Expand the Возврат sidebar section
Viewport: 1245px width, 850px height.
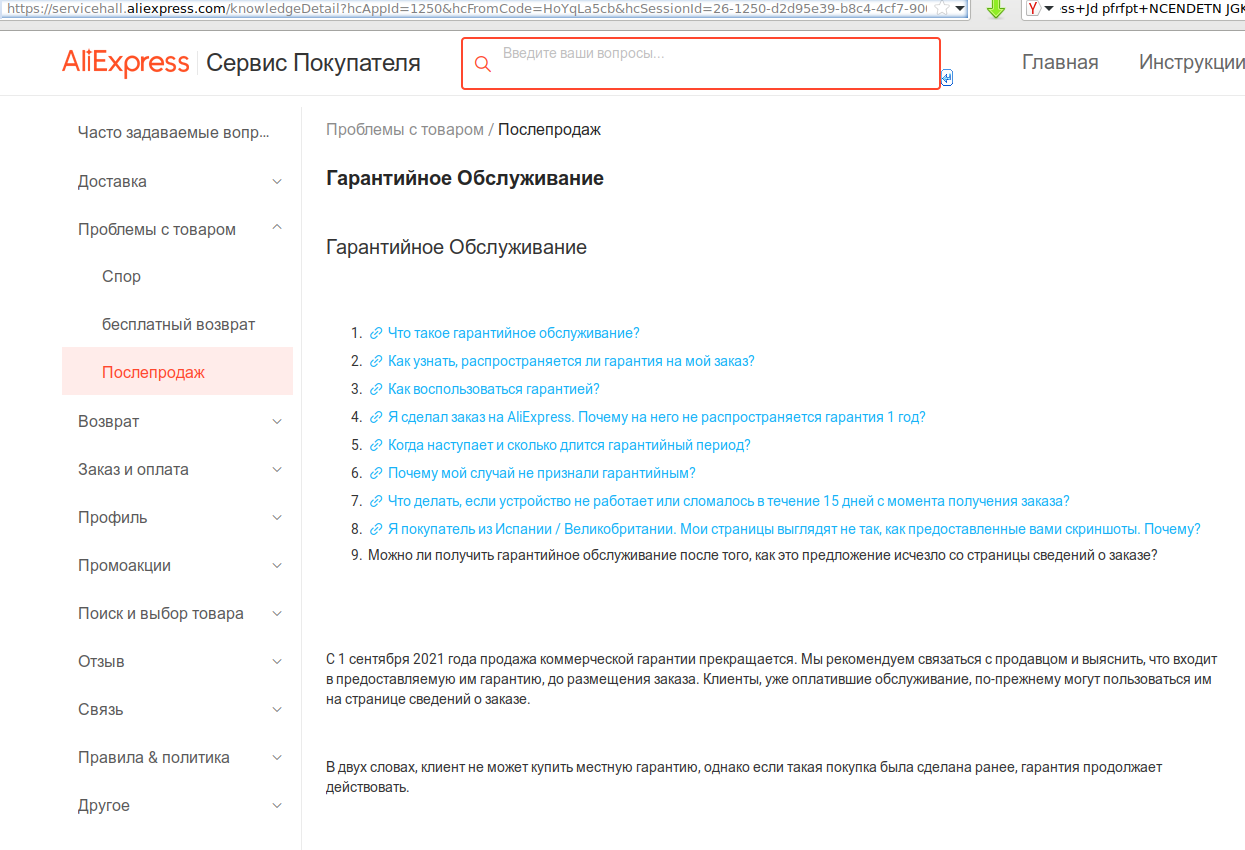pyautogui.click(x=277, y=421)
